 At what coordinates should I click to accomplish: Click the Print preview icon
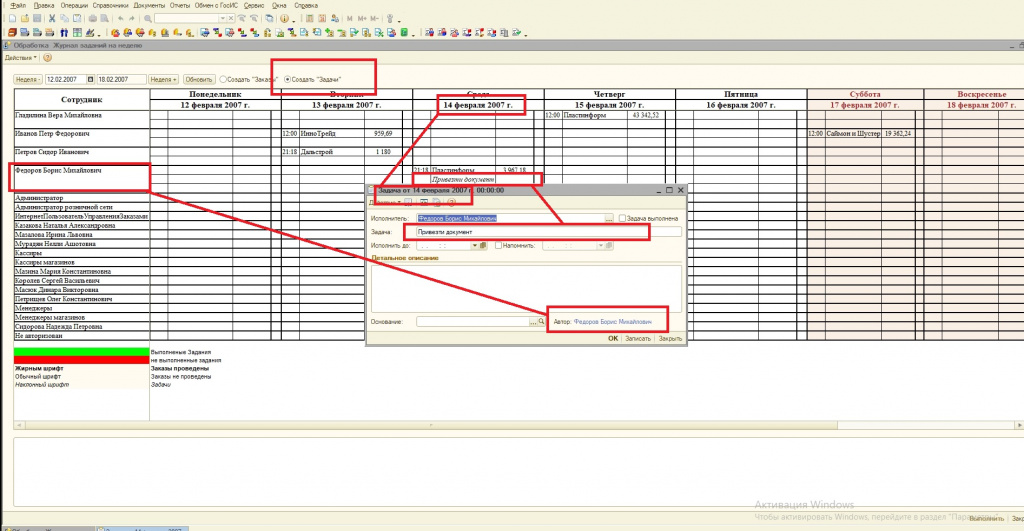pyautogui.click(x=104, y=18)
